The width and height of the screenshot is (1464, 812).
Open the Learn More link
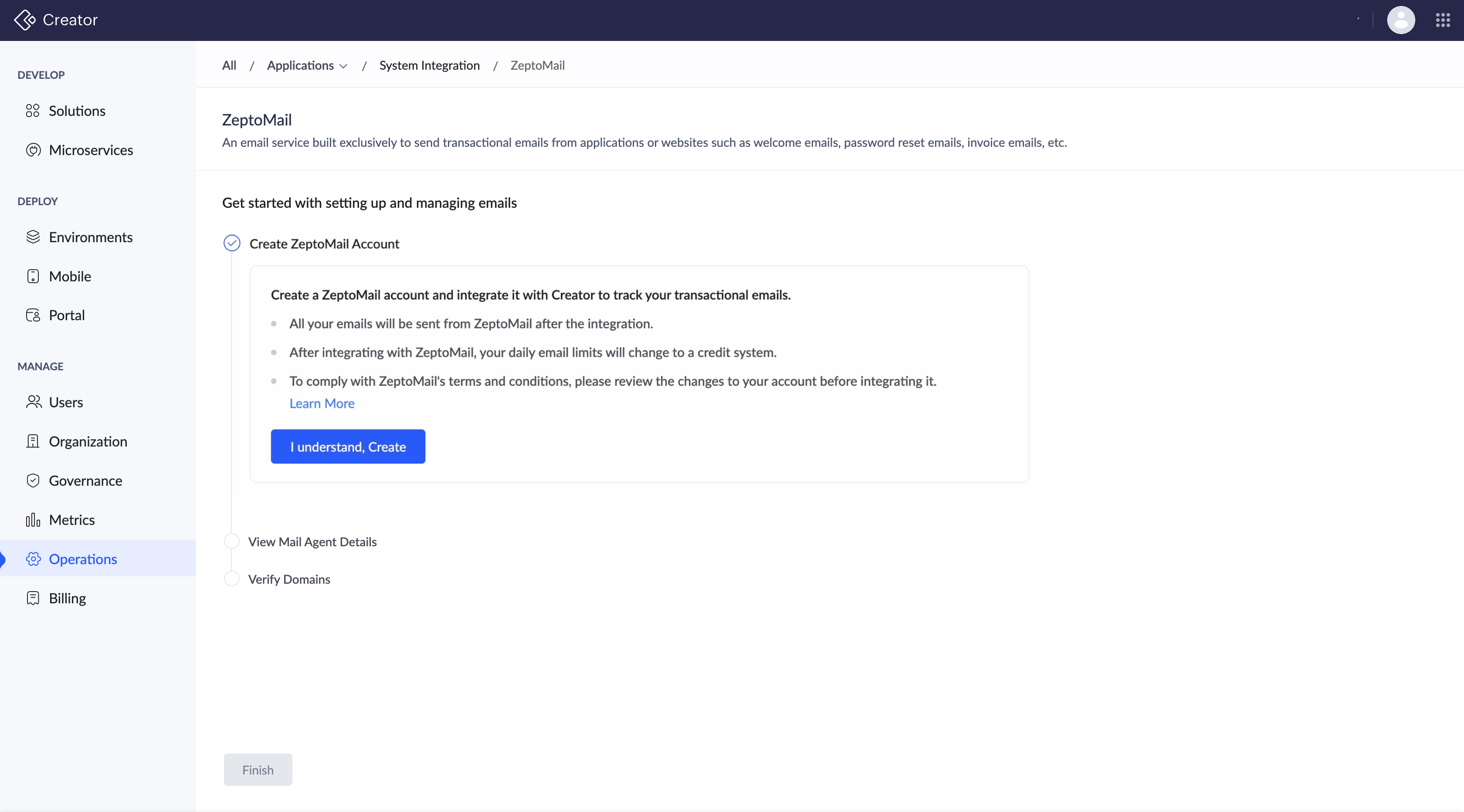(x=322, y=403)
